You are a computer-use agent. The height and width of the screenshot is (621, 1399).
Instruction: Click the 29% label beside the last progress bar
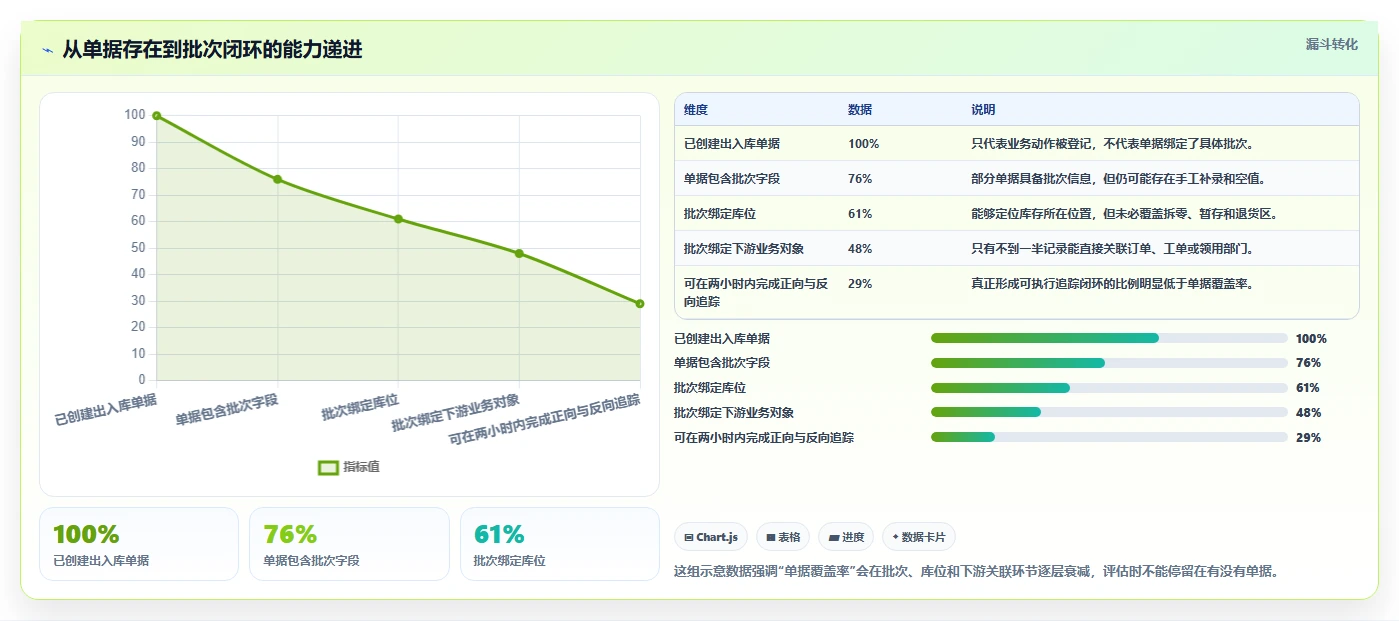[1308, 438]
